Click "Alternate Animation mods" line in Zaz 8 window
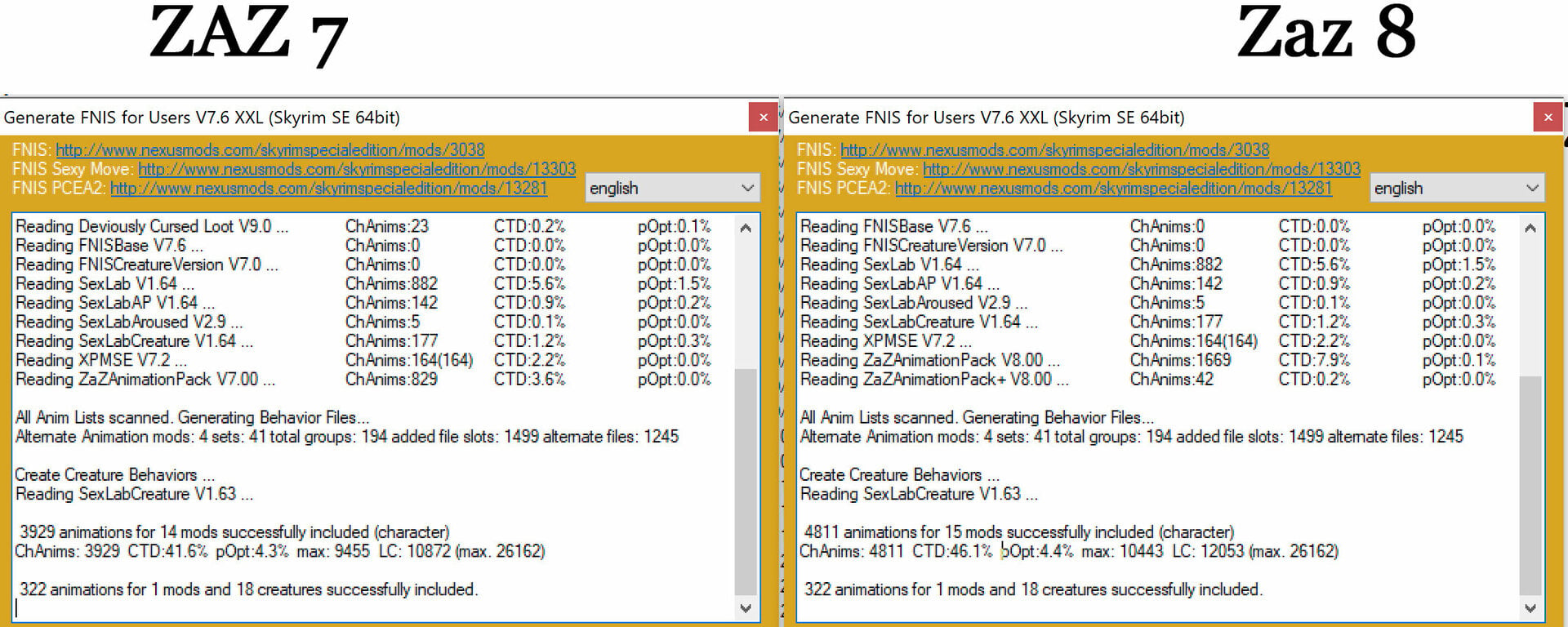 [x=1132, y=437]
